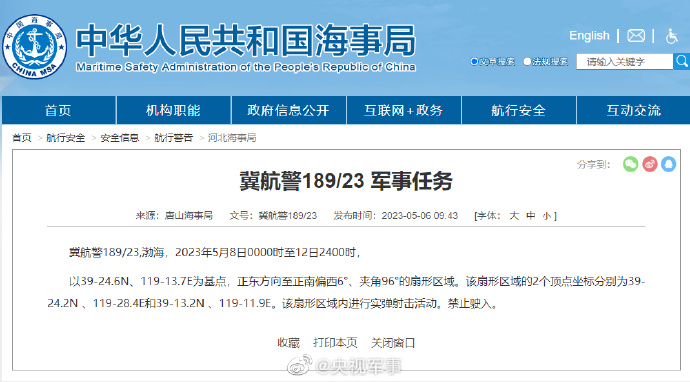Go to 航行安全 in the breadcrumb

[66, 138]
